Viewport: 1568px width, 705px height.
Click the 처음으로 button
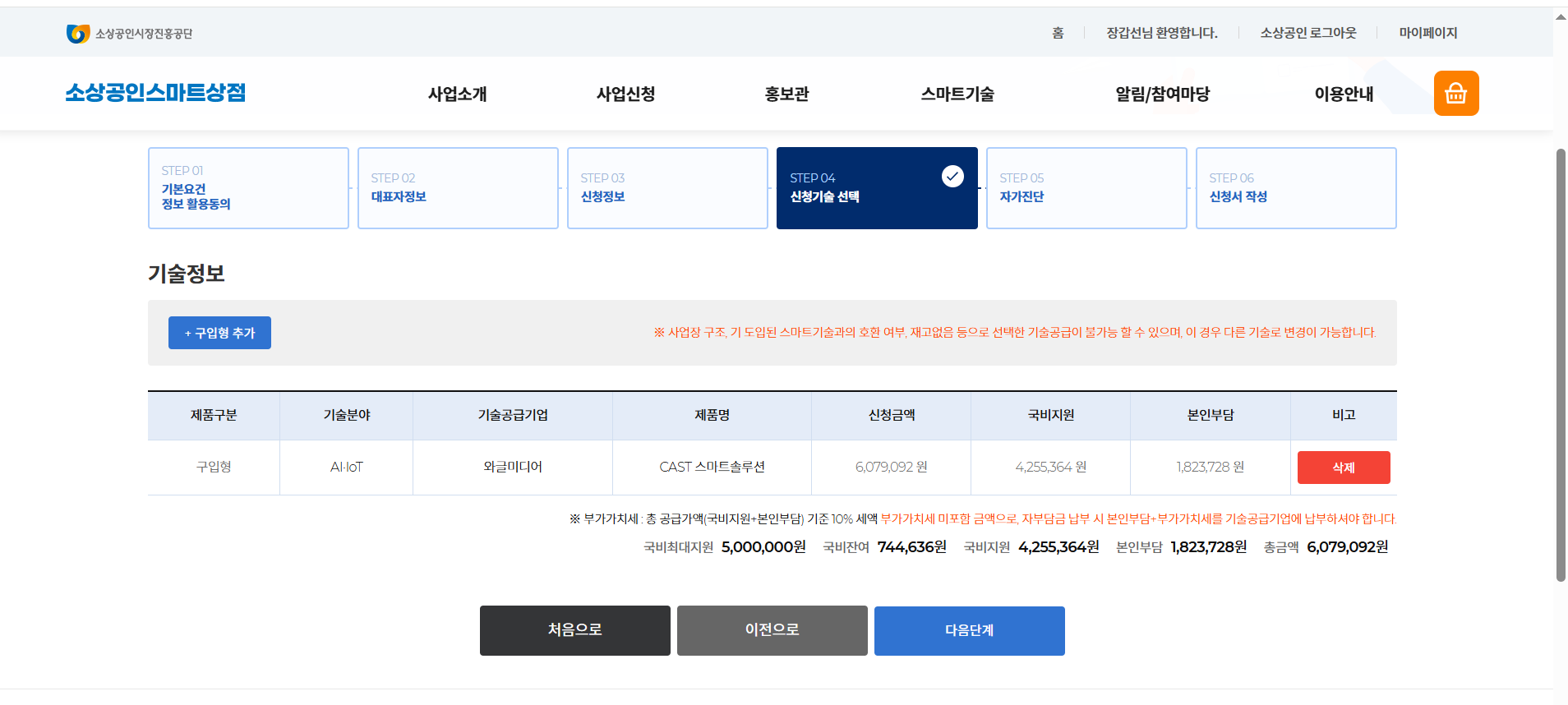pos(575,630)
